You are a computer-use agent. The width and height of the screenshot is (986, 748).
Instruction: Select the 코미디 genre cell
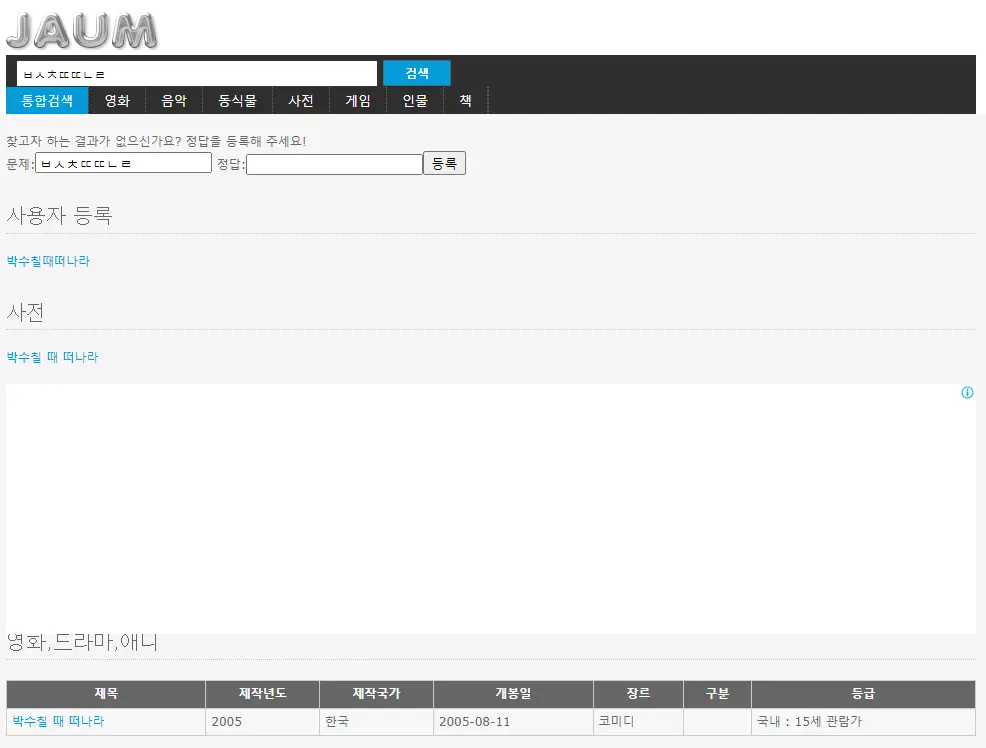638,722
